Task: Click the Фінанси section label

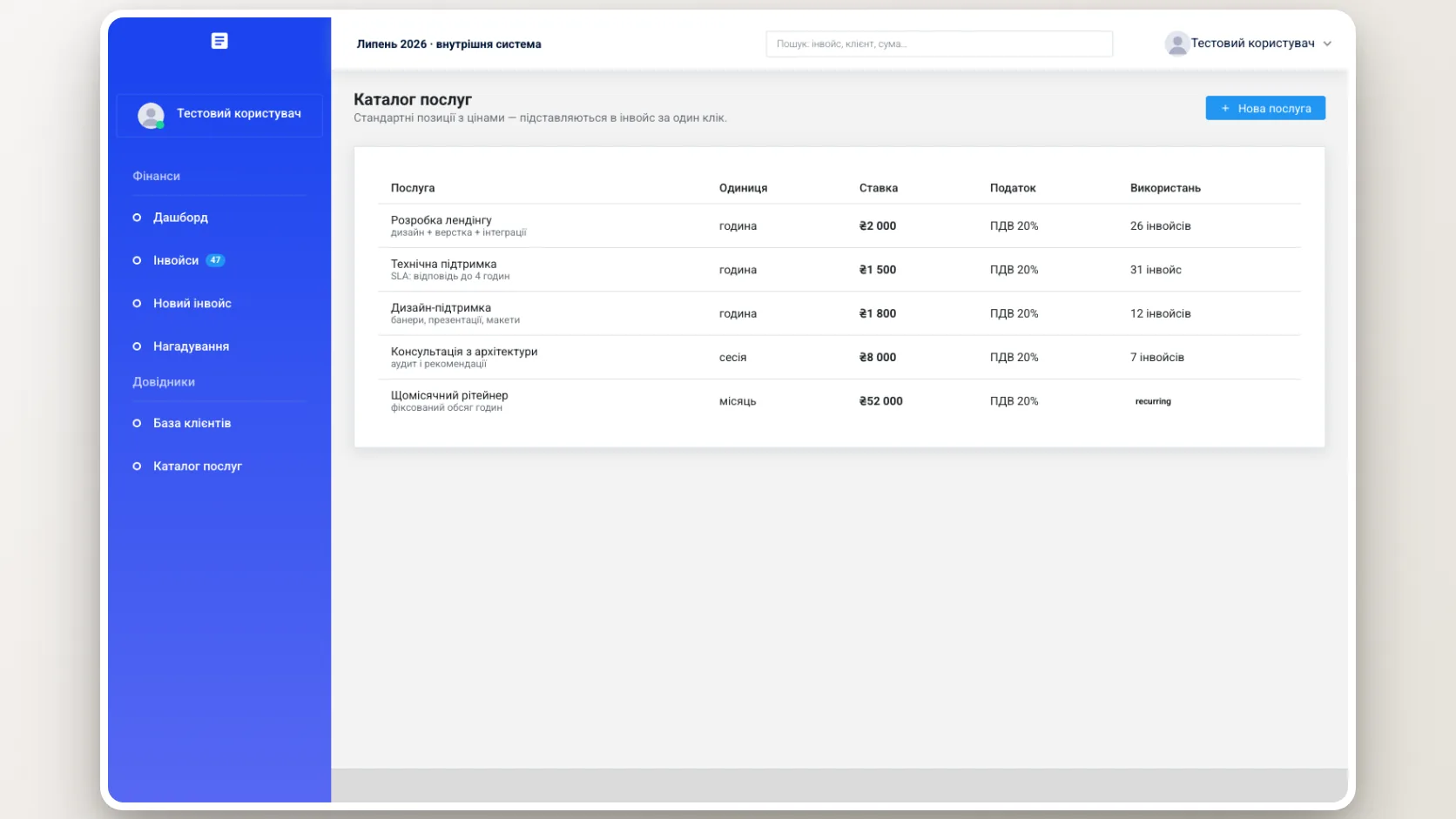Action: (x=157, y=176)
